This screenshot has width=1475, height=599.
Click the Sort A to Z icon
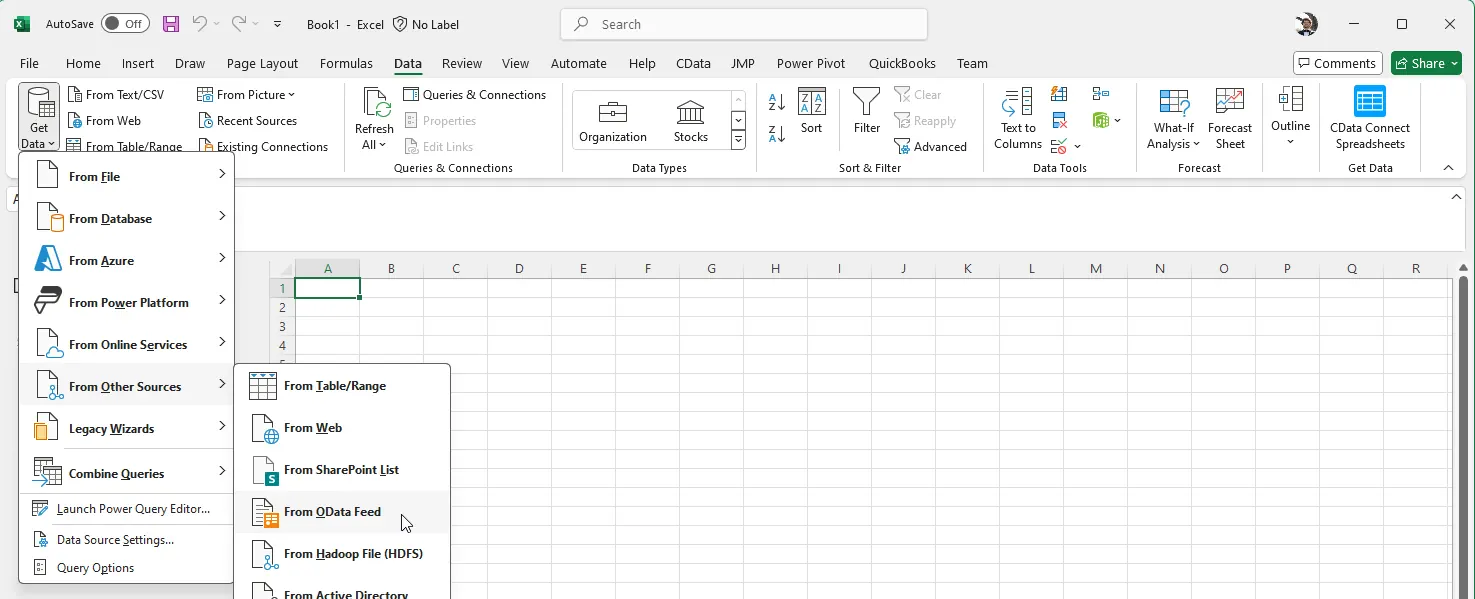(777, 102)
